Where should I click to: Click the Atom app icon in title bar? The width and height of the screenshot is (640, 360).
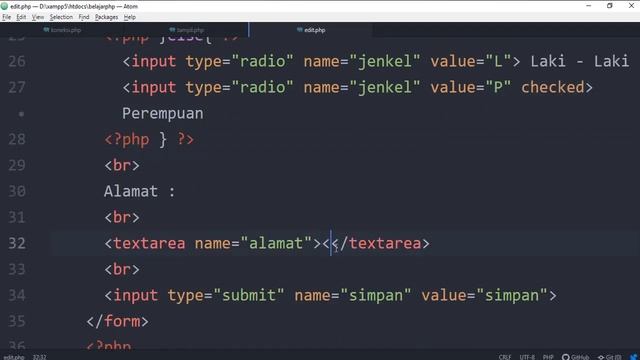pyautogui.click(x=4, y=6)
